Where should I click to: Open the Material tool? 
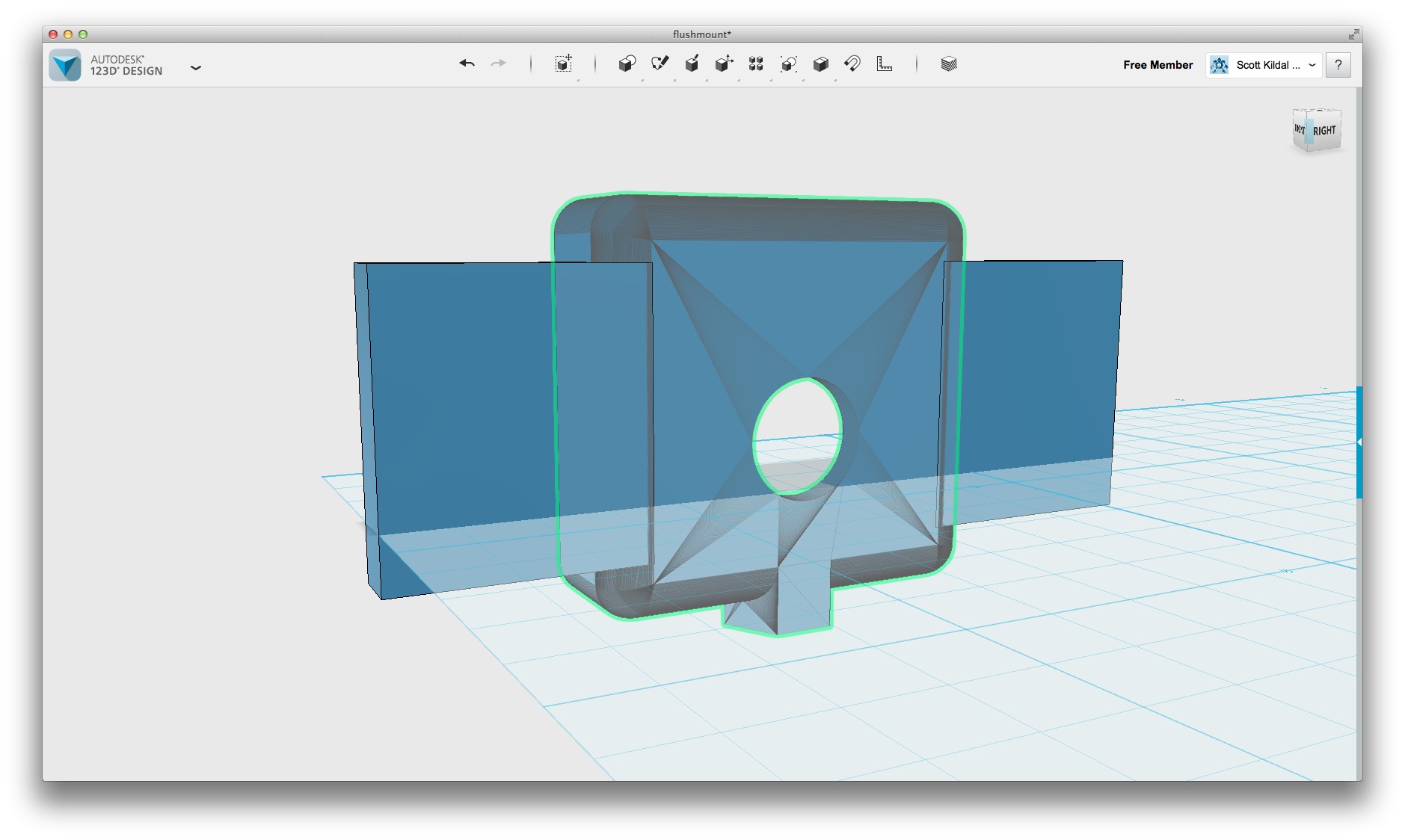pyautogui.click(x=949, y=64)
